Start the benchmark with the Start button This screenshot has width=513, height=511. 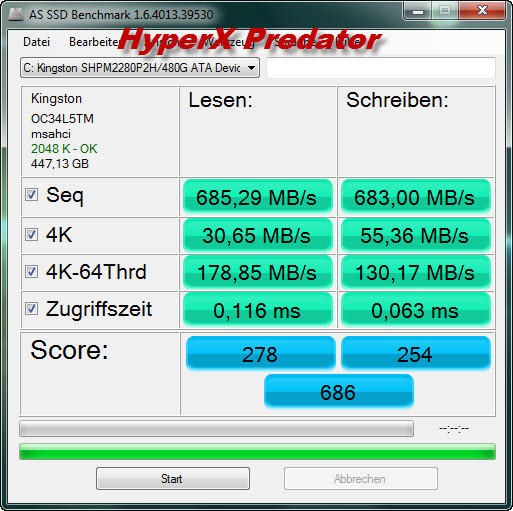(x=173, y=479)
